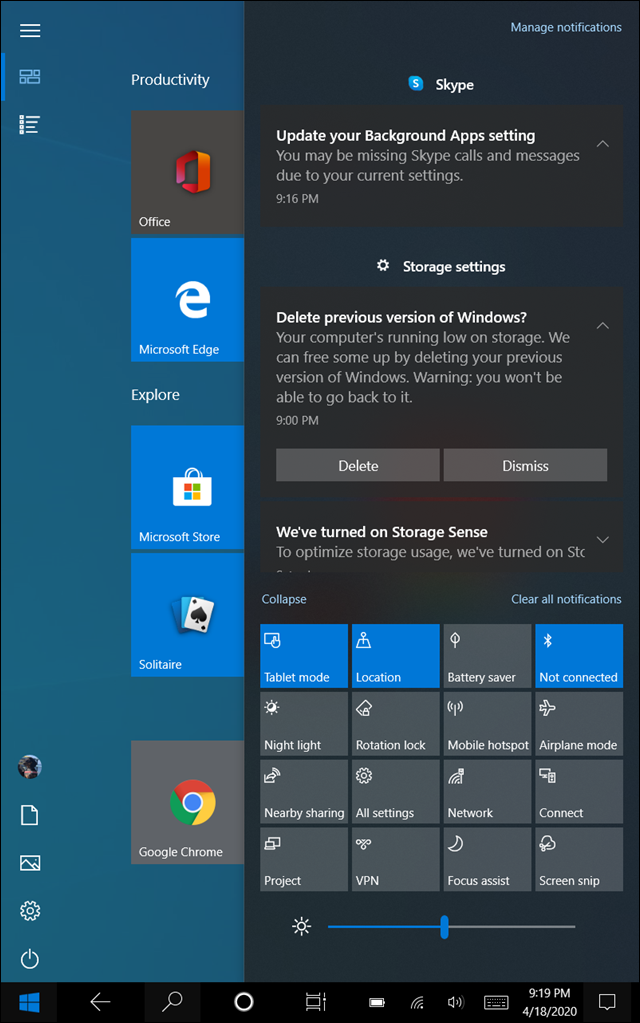Screen dimensions: 640x1023
Task: Toggle Bluetooth Not connected tile
Action: 579,656
